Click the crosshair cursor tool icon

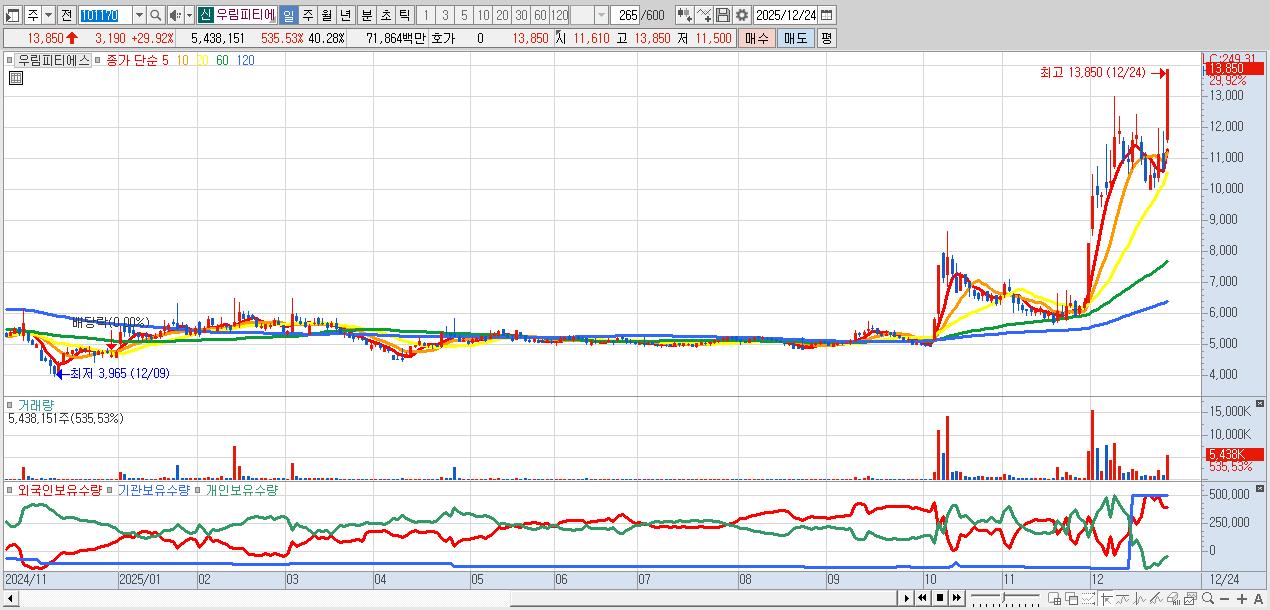coord(1108,598)
